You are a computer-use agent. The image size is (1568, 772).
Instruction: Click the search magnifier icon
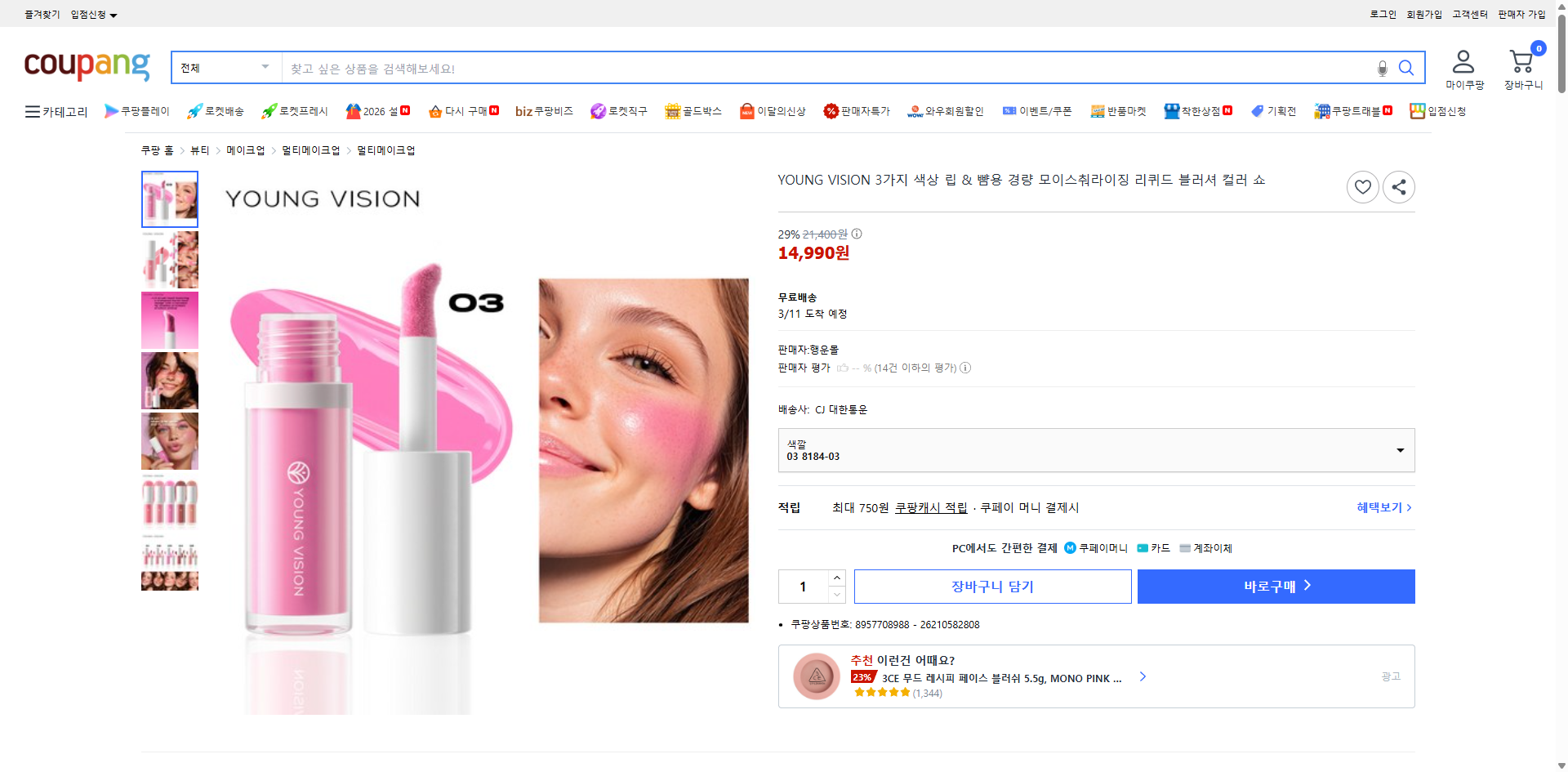pos(1406,68)
